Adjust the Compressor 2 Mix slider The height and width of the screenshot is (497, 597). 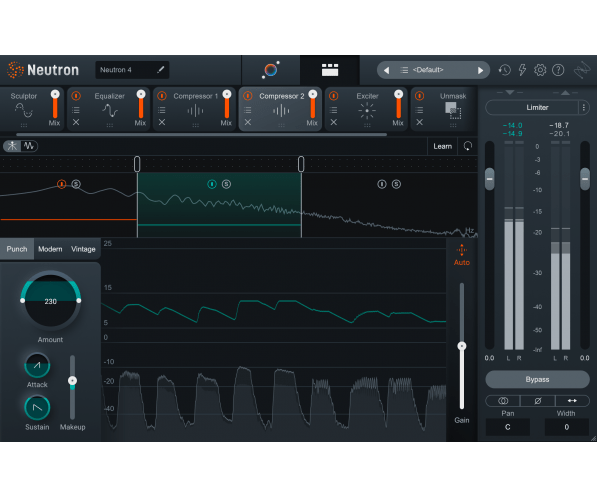[313, 104]
